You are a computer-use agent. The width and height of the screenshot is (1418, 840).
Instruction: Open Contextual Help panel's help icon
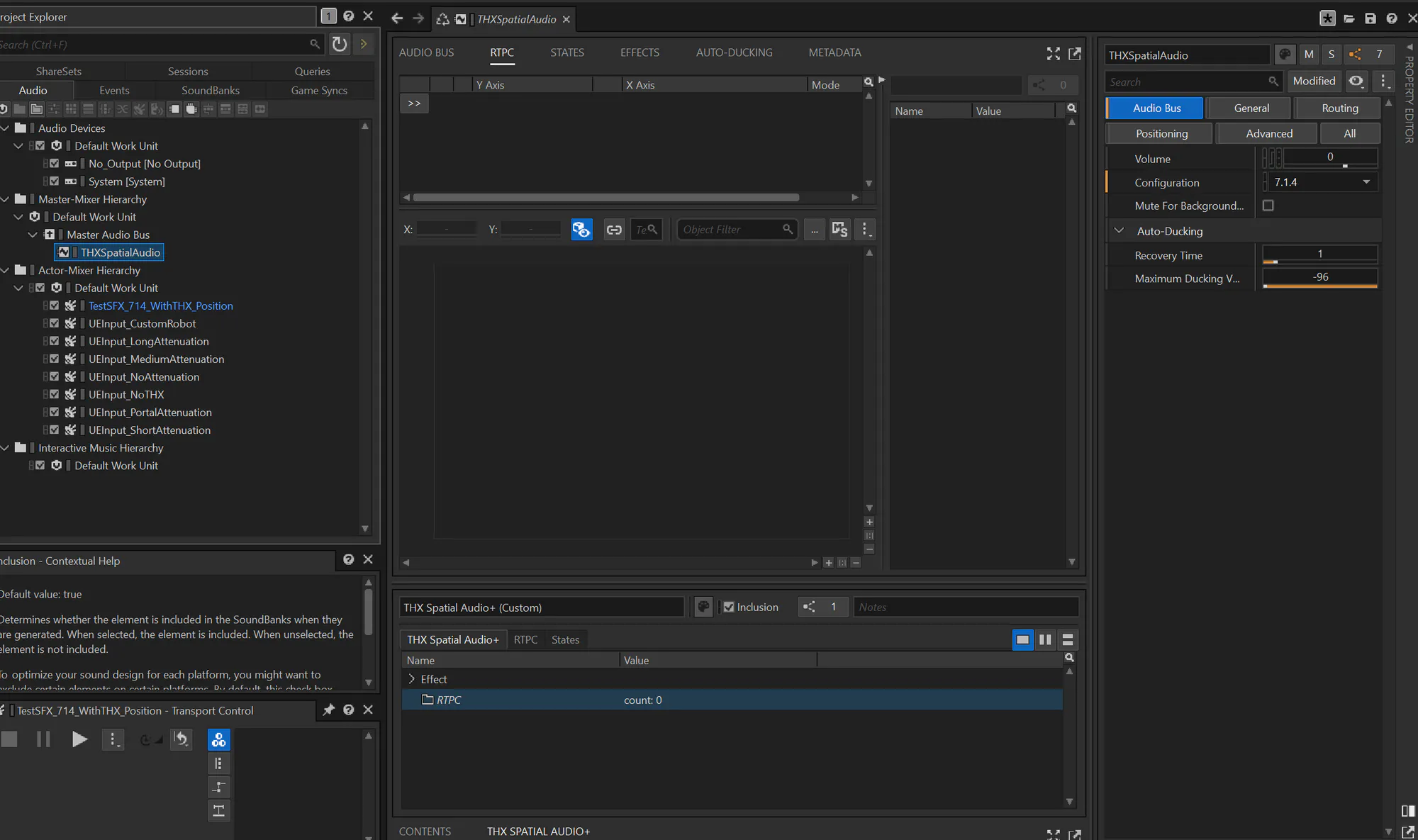(348, 559)
